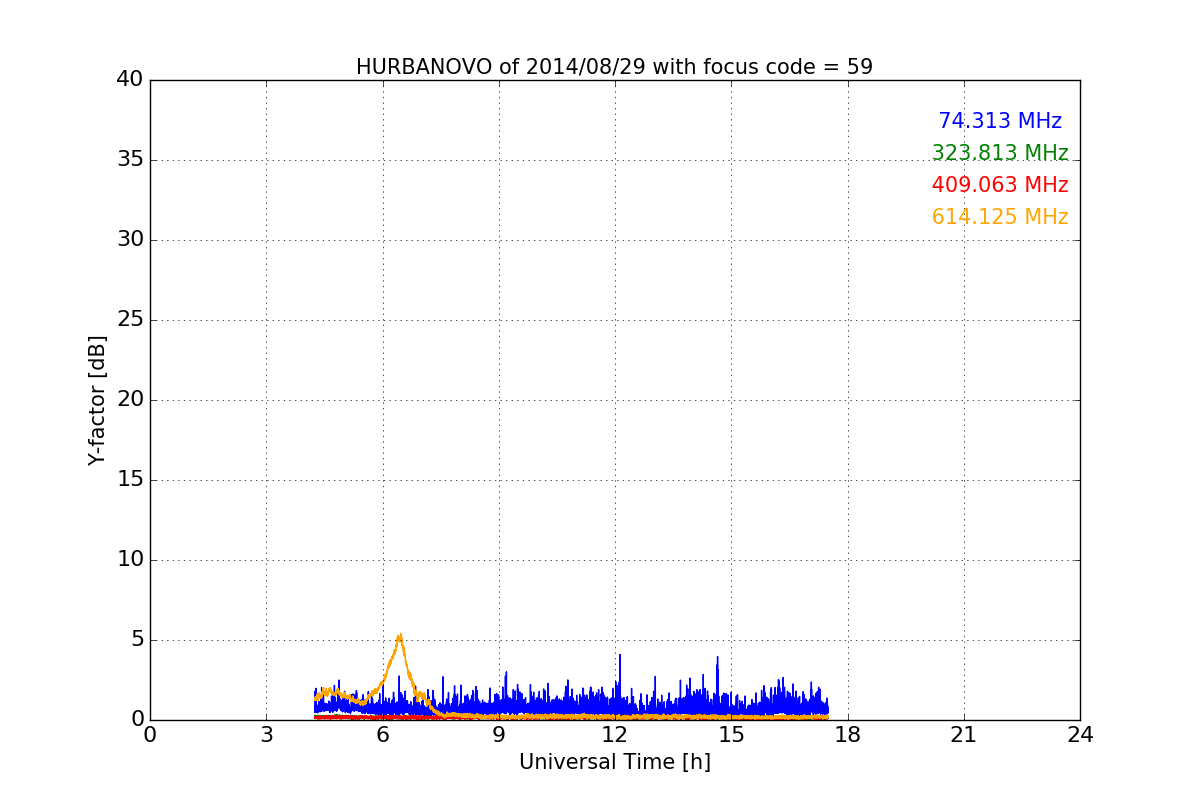This screenshot has height=800, width=1200.
Task: Click y-axis tick label 40
Action: 129,79
